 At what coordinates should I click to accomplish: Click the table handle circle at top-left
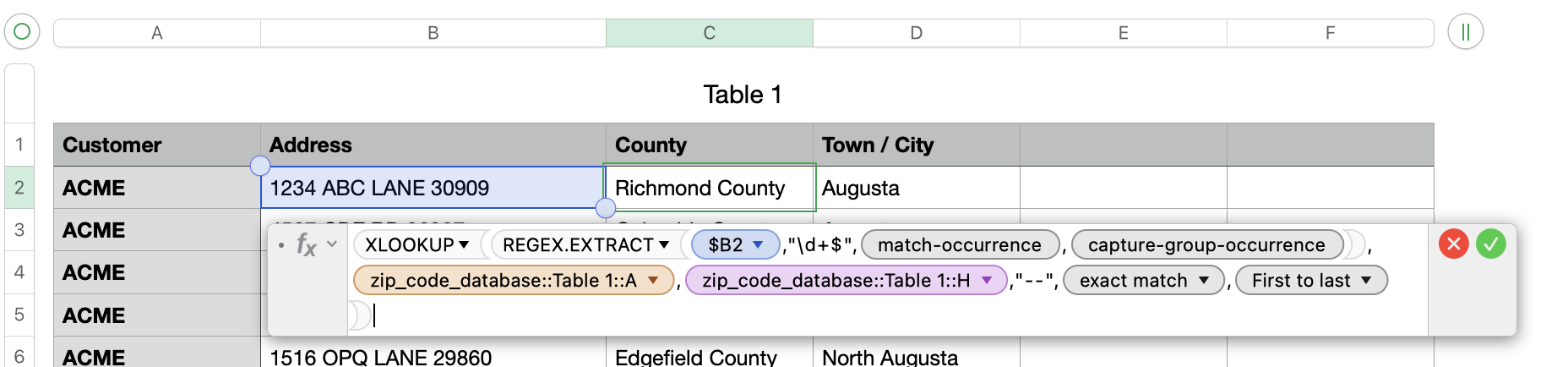(x=22, y=32)
